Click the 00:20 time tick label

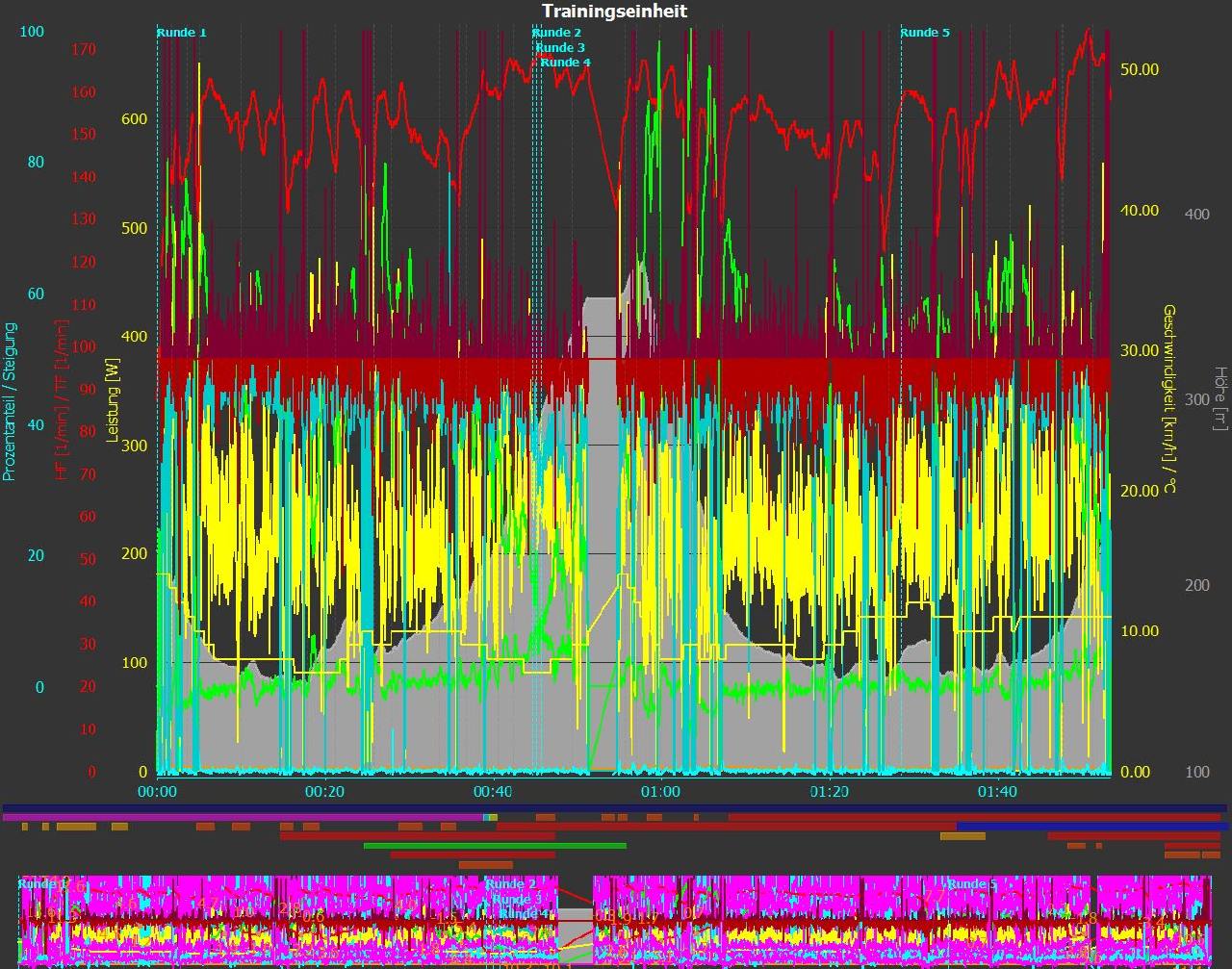324,792
